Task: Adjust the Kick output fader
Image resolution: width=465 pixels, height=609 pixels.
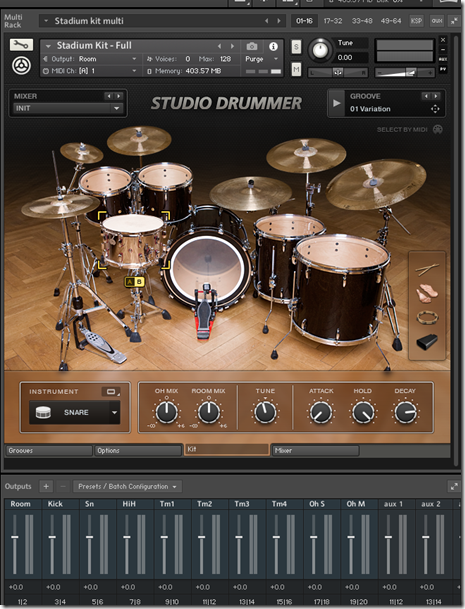Action: tap(52, 537)
